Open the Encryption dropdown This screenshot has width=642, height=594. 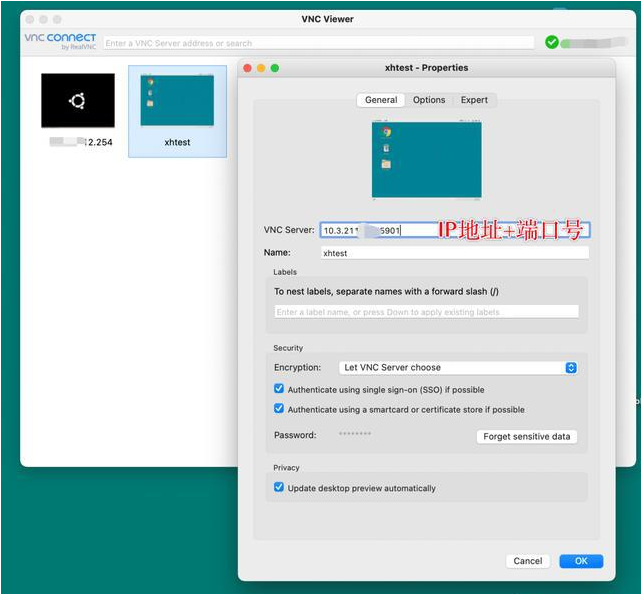[x=458, y=368]
